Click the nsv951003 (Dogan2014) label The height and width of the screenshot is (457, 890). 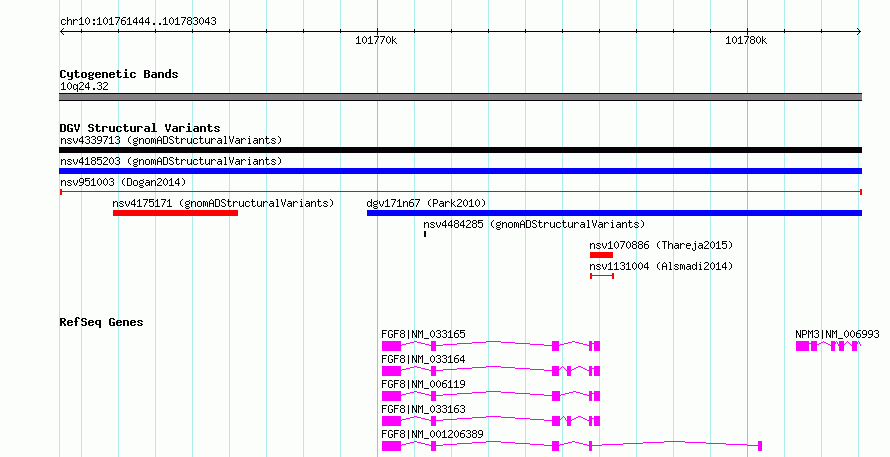point(123,182)
